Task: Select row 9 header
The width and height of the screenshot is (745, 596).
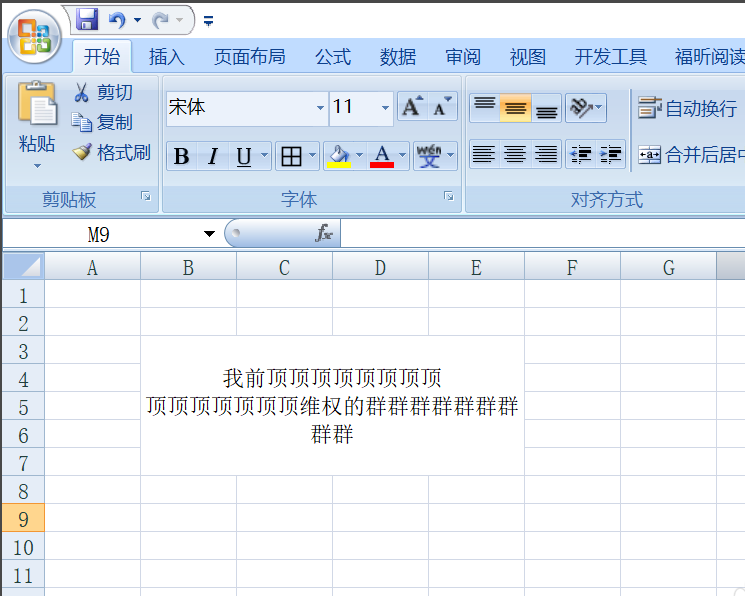Action: [23, 519]
